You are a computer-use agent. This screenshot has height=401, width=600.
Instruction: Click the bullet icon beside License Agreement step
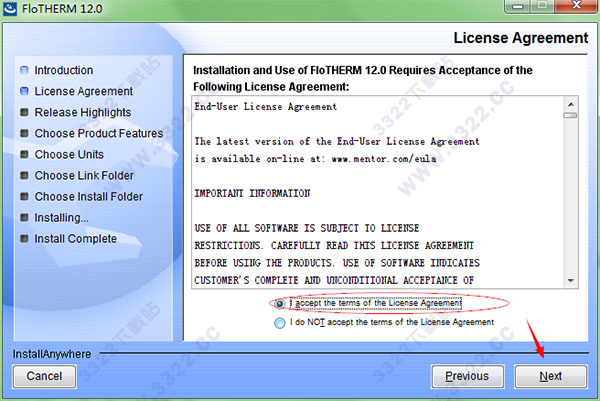click(x=24, y=91)
